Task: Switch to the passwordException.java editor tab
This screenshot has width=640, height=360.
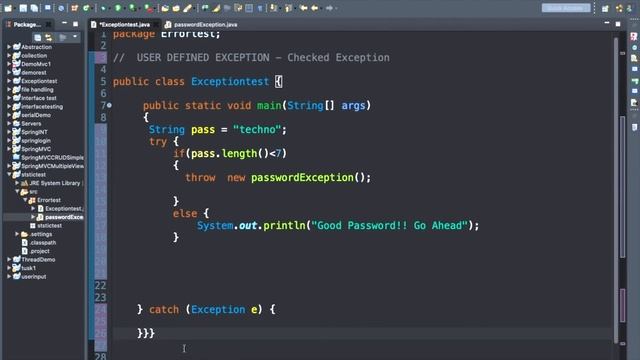Action: click(x=202, y=24)
